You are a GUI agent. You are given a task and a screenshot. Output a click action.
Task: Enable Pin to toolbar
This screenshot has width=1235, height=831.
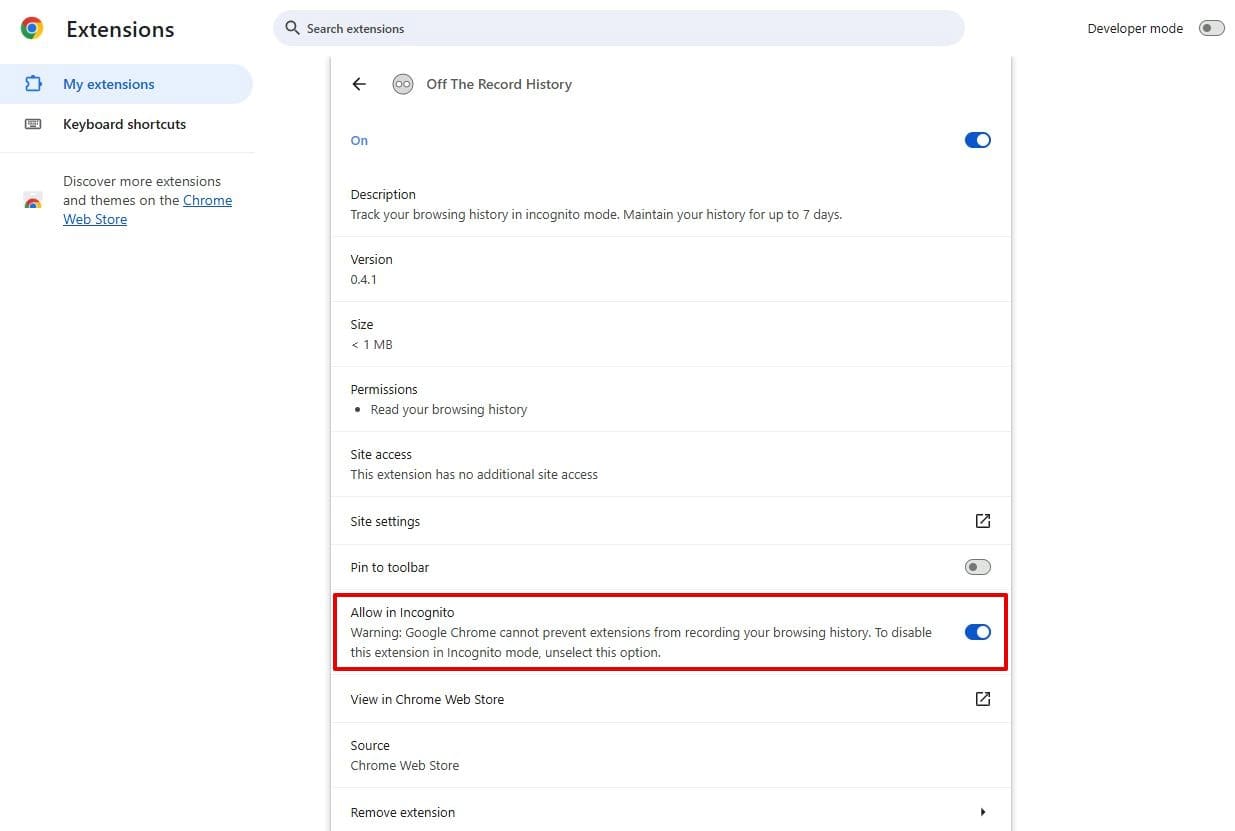click(x=977, y=566)
